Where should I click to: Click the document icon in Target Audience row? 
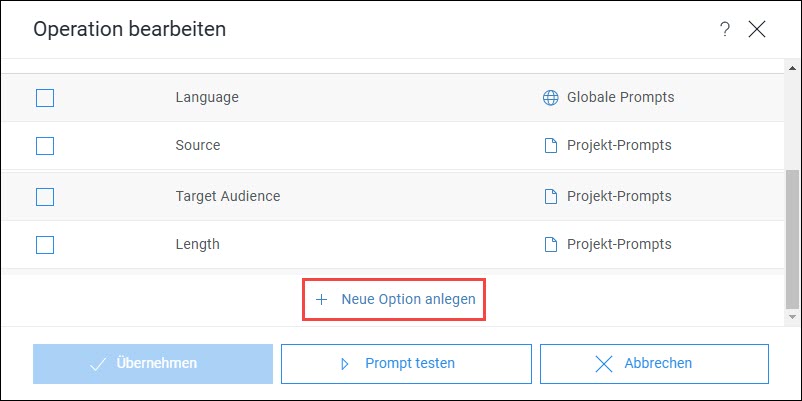550,196
